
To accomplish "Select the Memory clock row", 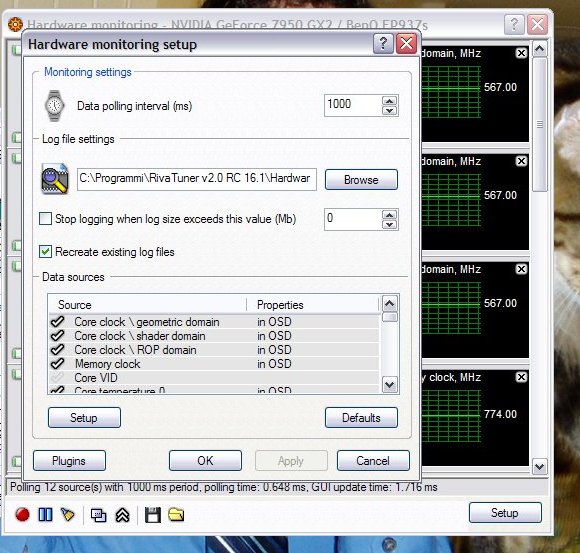I will tap(214, 364).
